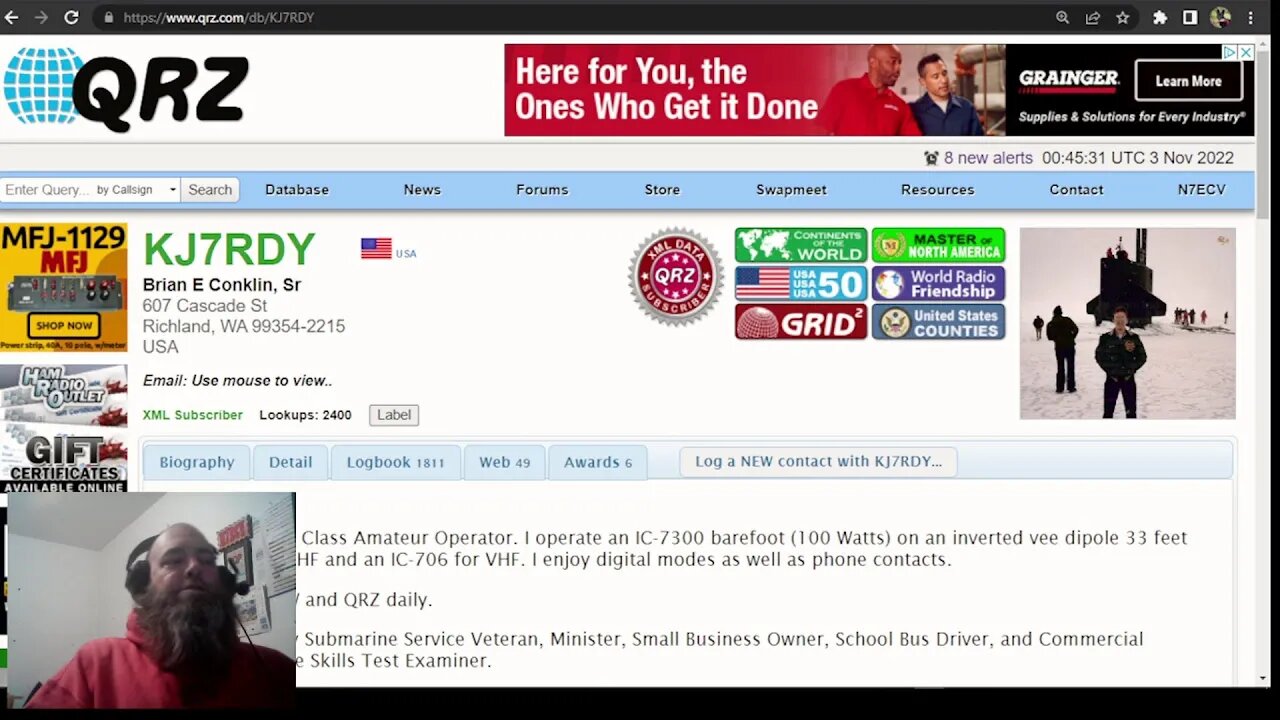This screenshot has height=720, width=1280.
Task: Click 'Log a NEW contact with KJ7RDY' button
Action: 818,461
